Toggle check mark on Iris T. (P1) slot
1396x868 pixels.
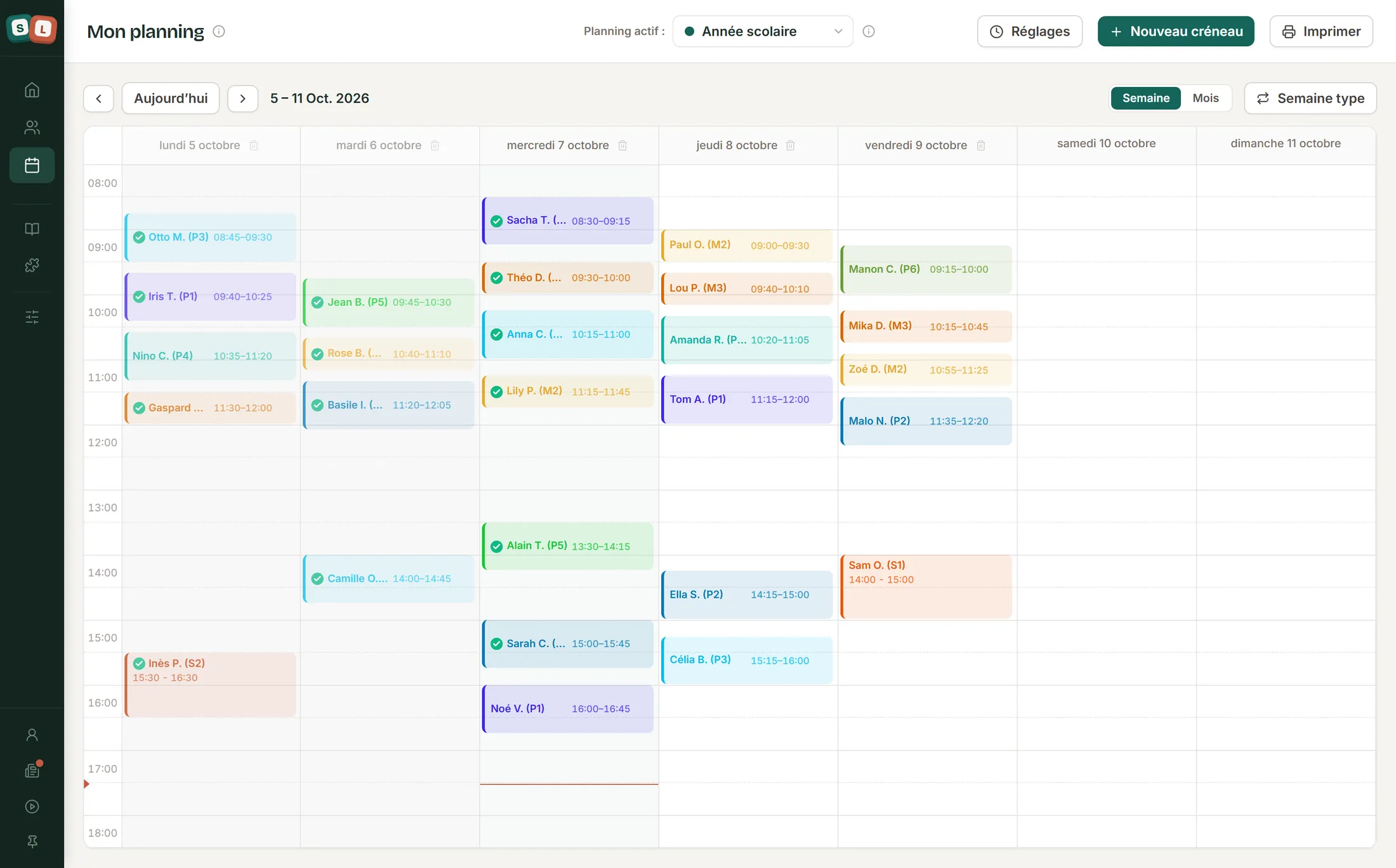tap(139, 296)
